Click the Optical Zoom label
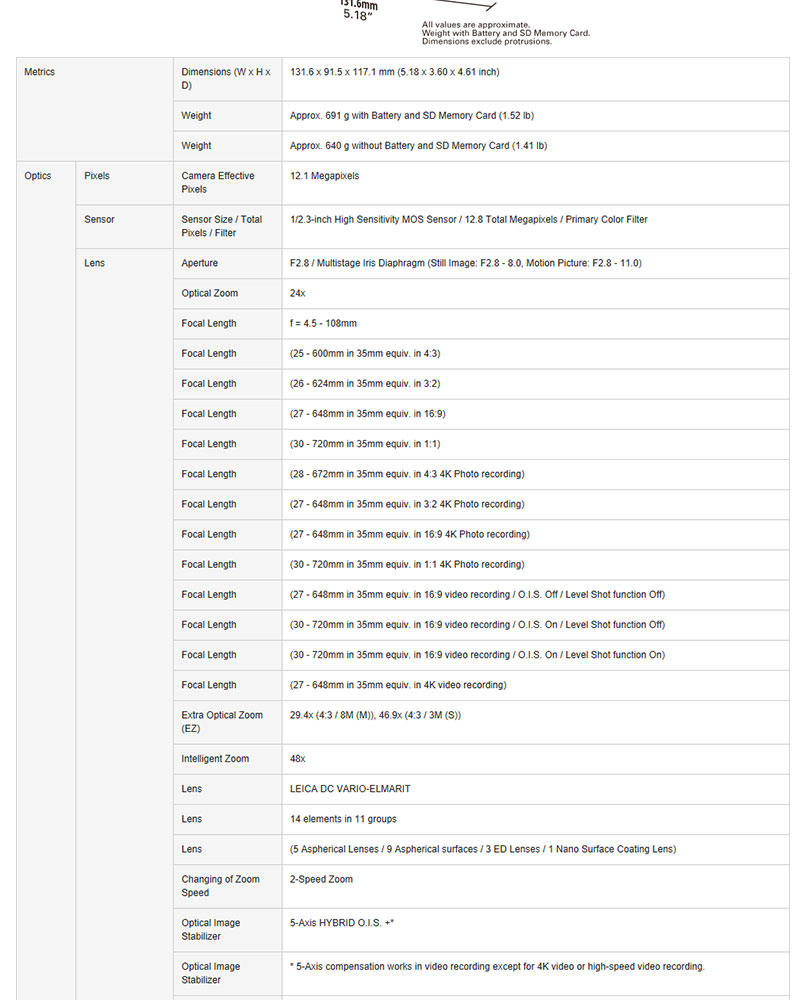Image resolution: width=800 pixels, height=1000 pixels. tap(210, 294)
